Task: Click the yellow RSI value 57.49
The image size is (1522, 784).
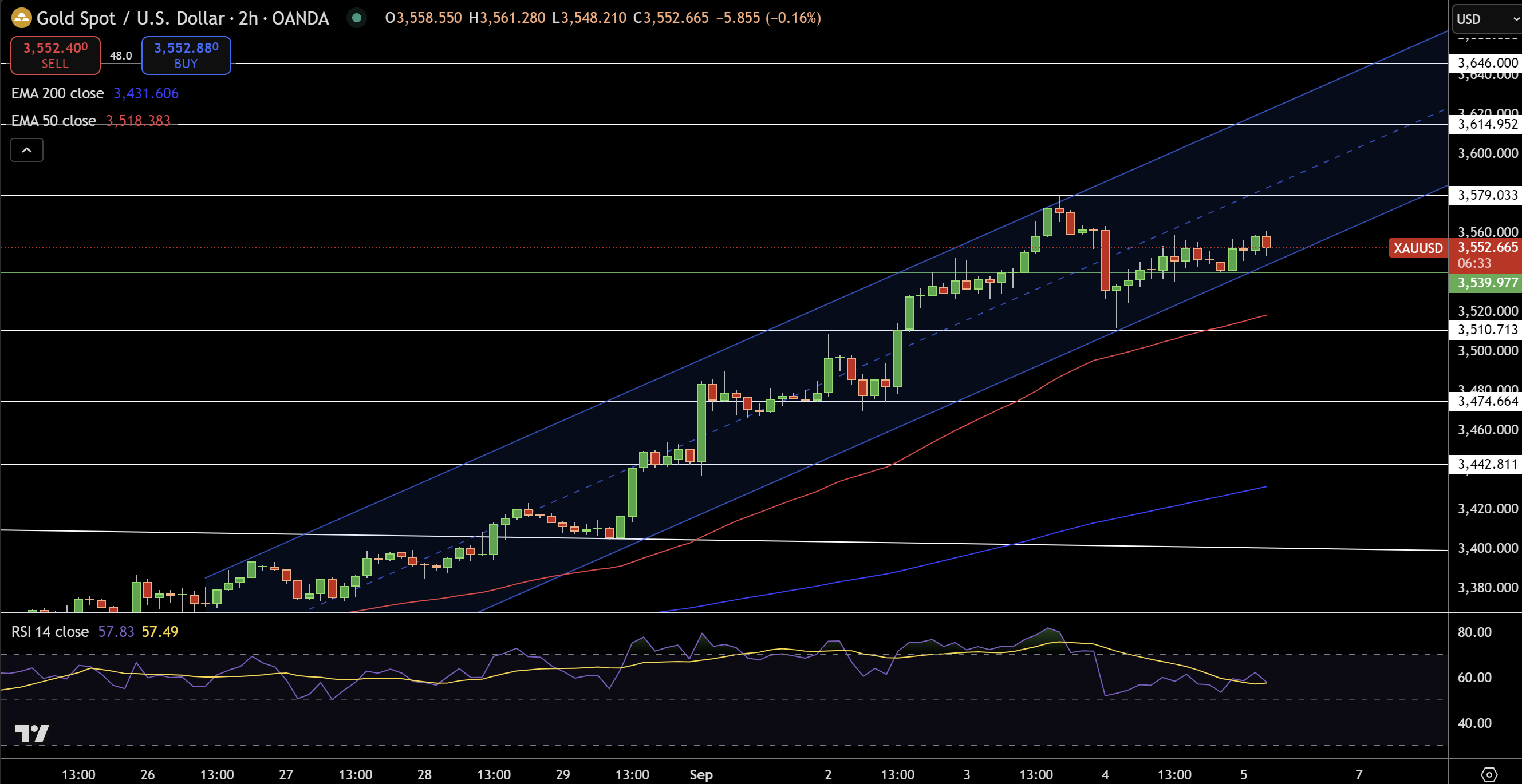Action: coord(160,632)
